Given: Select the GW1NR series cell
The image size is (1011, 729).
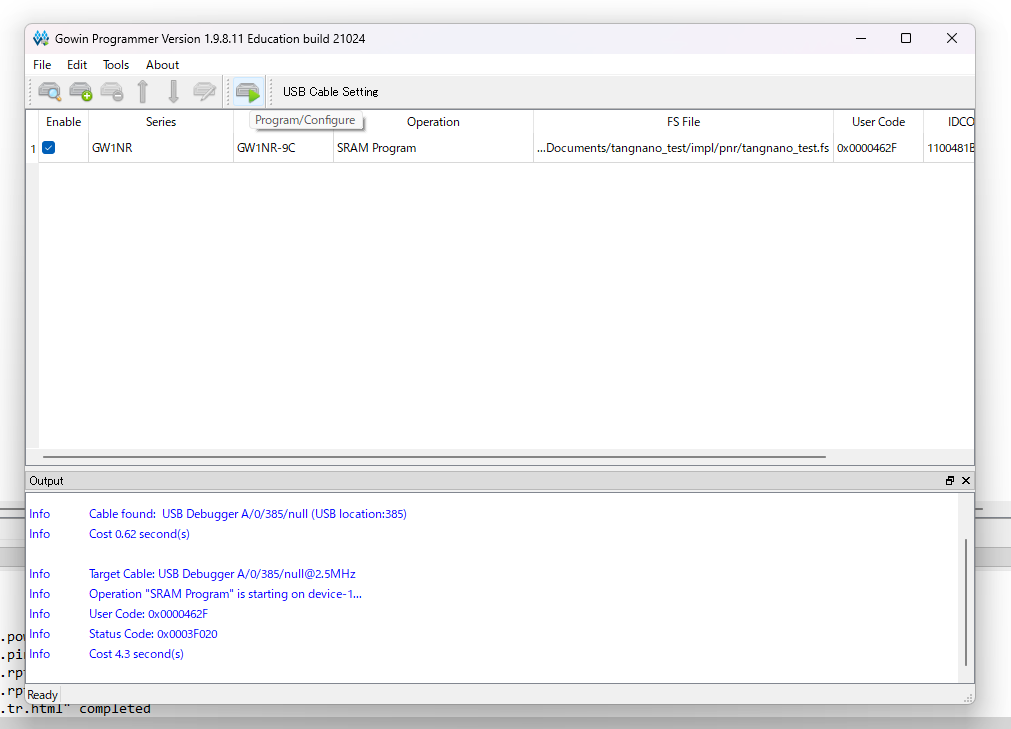Looking at the screenshot, I should tap(161, 148).
